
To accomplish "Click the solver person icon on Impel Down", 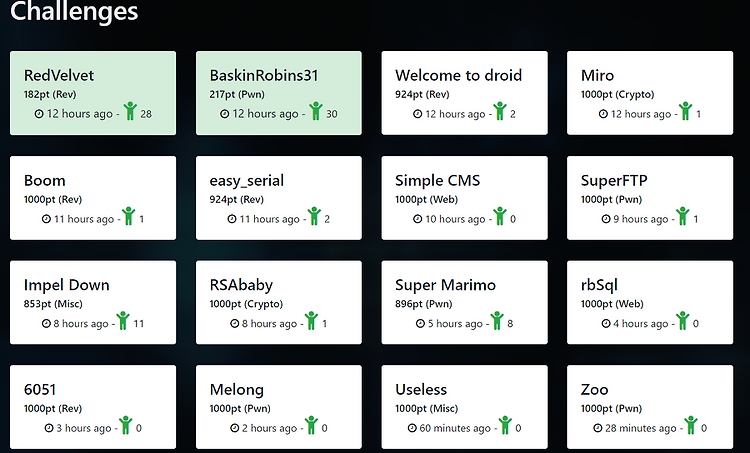I will (123, 320).
